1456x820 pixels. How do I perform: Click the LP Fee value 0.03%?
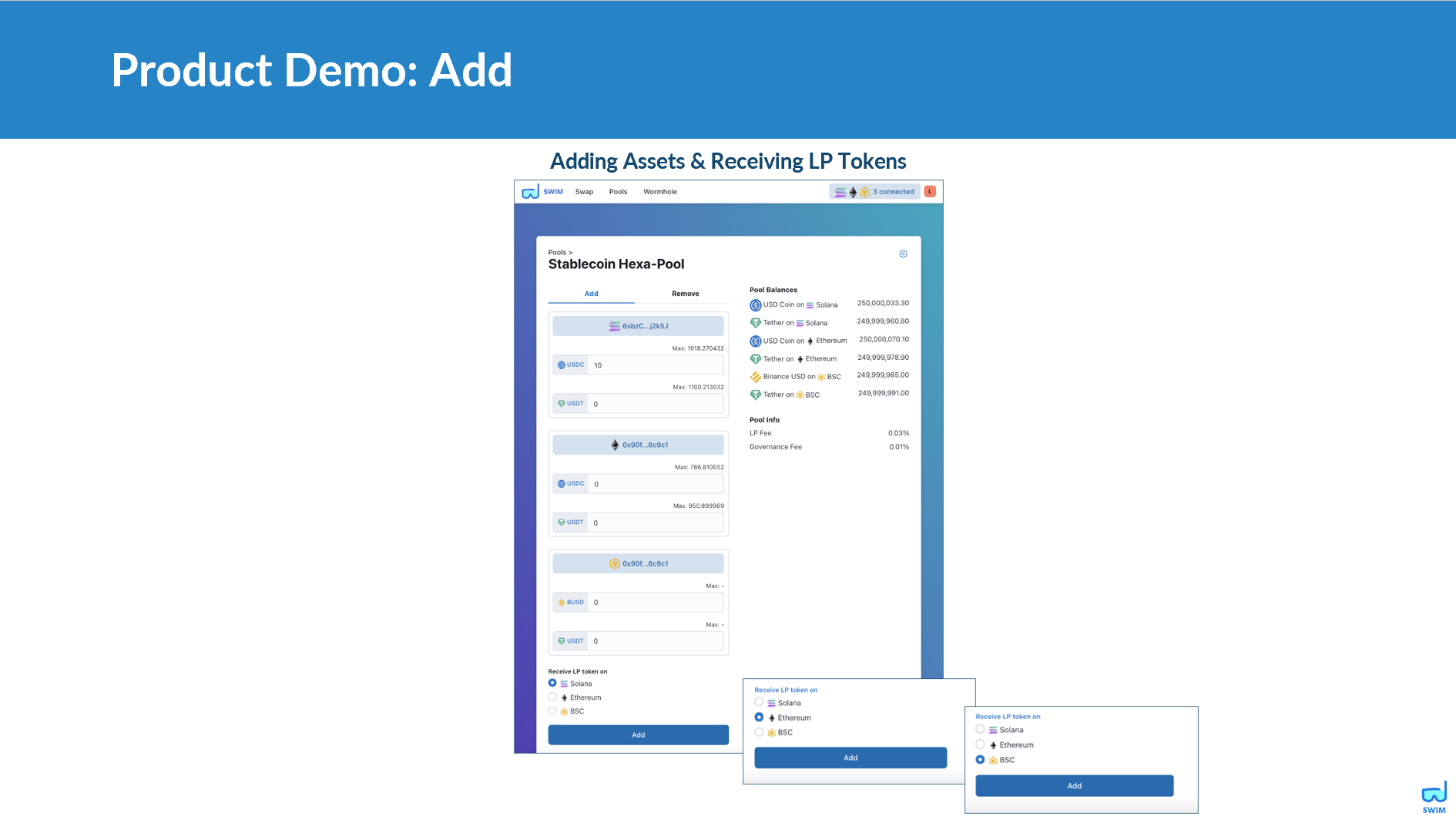pos(898,433)
